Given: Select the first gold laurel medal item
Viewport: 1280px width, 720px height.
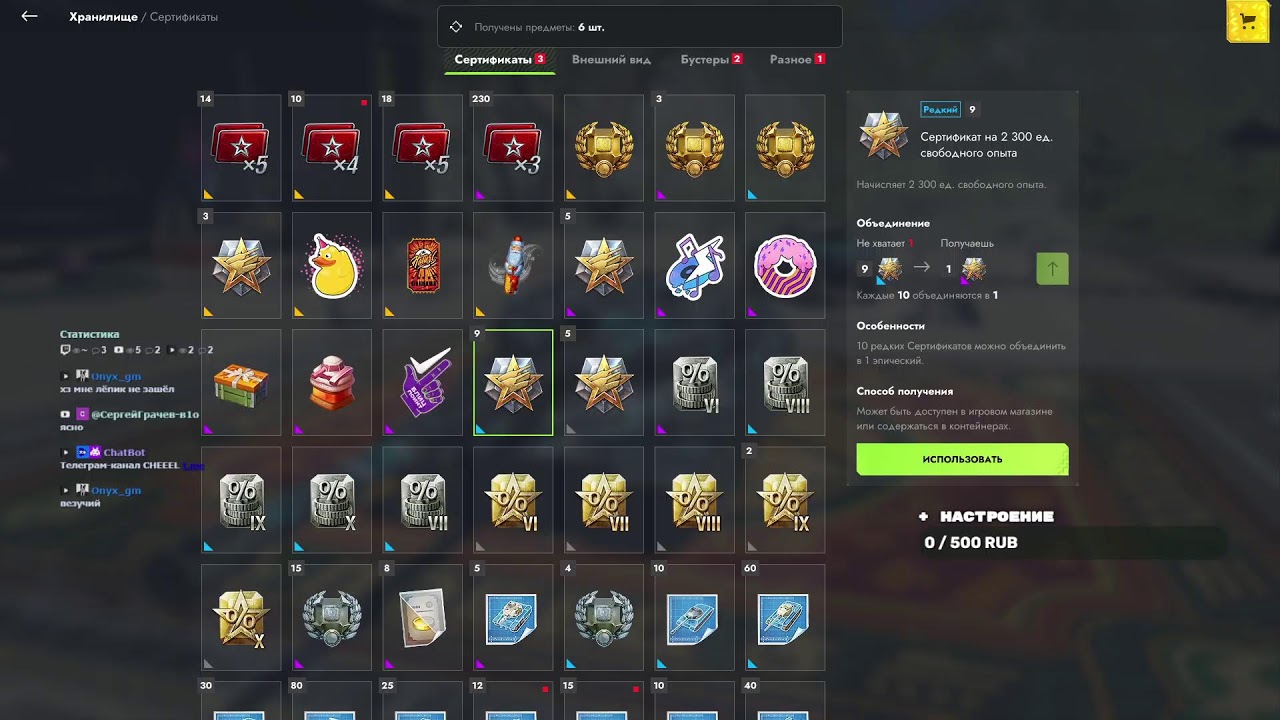Looking at the screenshot, I should click(604, 148).
